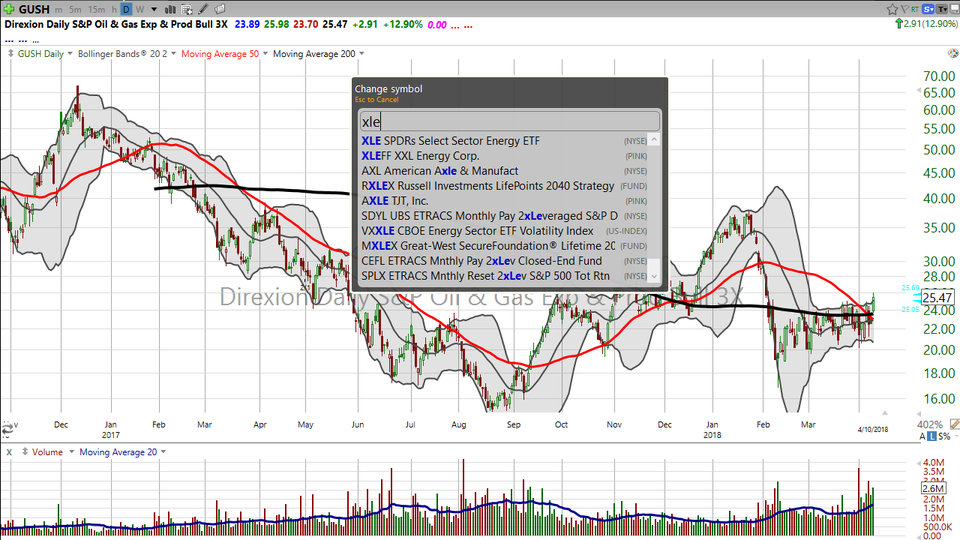Click the +12.90% change value in header
The height and width of the screenshot is (540, 960).
(402, 24)
